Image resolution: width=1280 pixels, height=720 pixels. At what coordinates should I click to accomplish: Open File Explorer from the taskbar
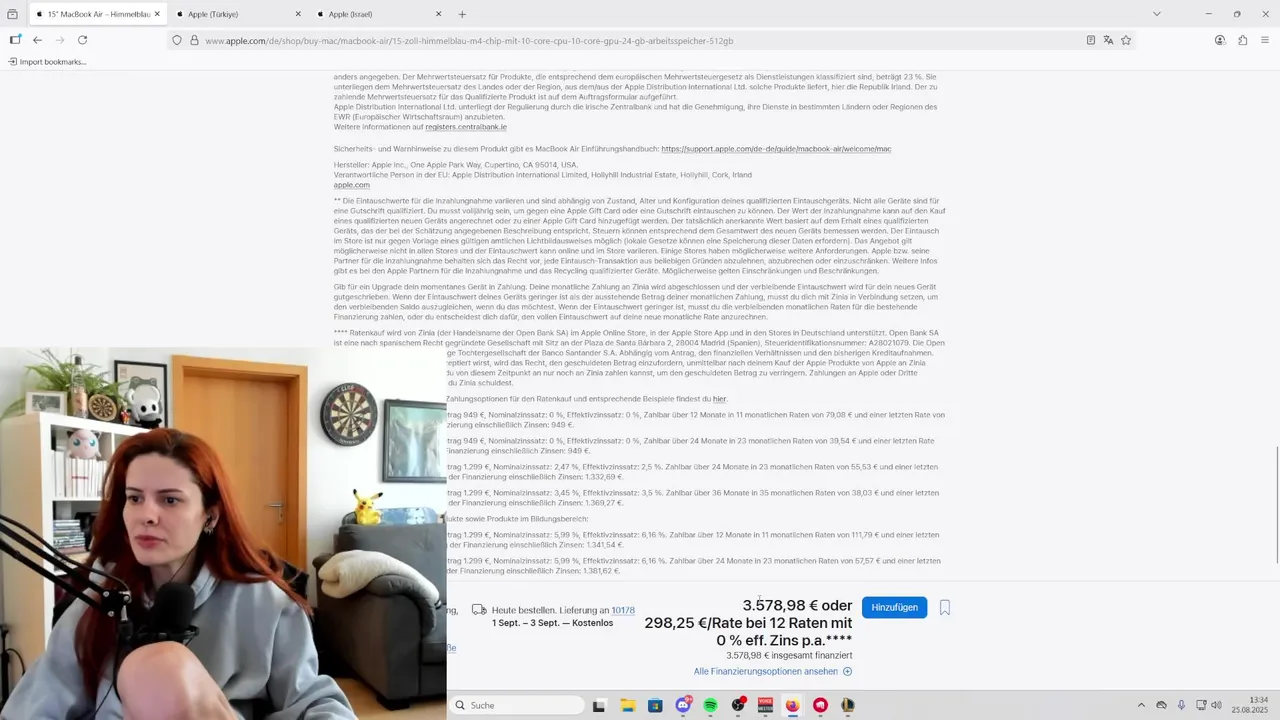click(628, 705)
